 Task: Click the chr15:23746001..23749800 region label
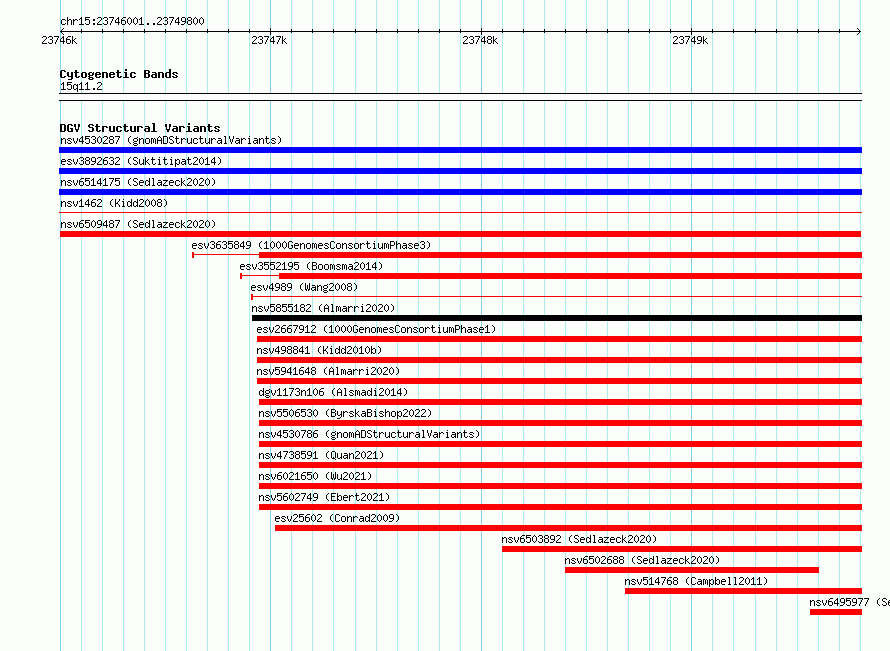click(132, 21)
